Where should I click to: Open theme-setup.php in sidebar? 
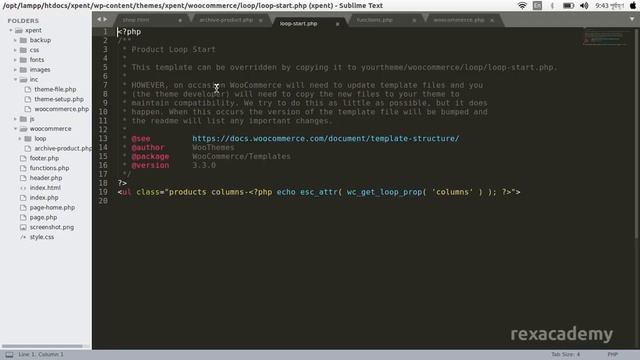tap(59, 99)
